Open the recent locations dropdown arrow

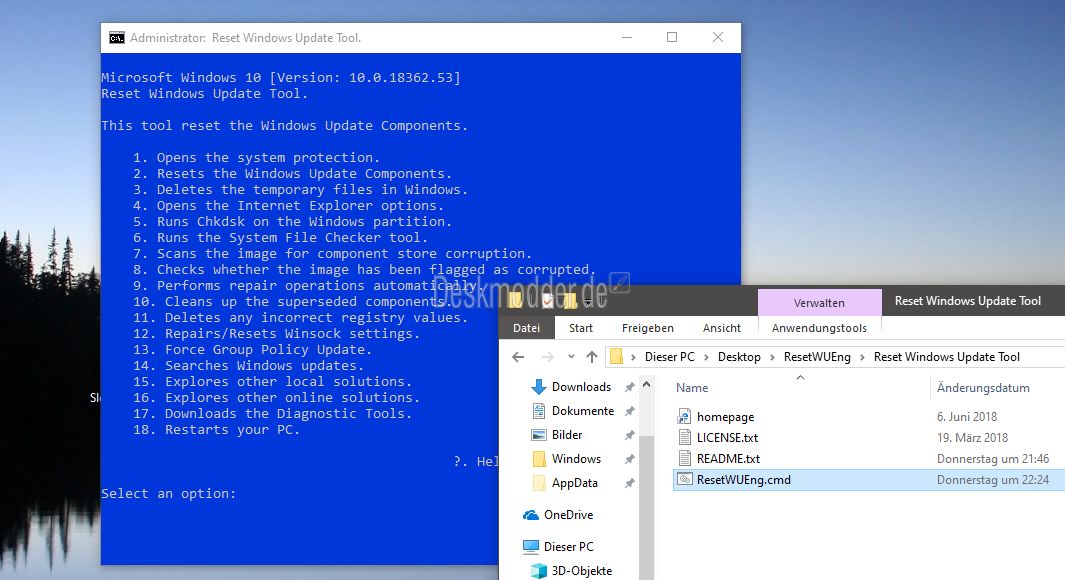[571, 357]
